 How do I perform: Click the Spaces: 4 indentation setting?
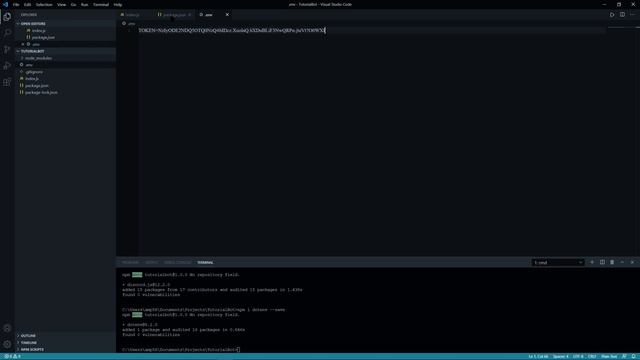tap(560, 356)
